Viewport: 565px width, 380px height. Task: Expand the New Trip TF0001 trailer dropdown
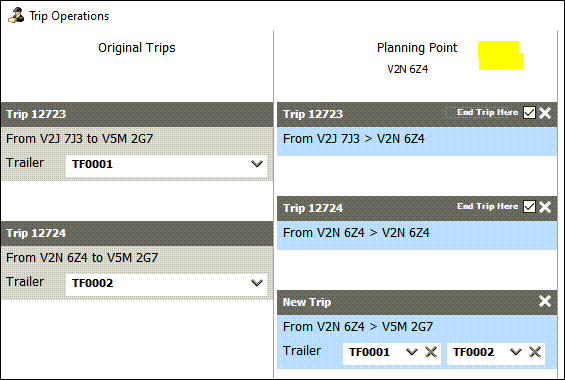tap(412, 352)
